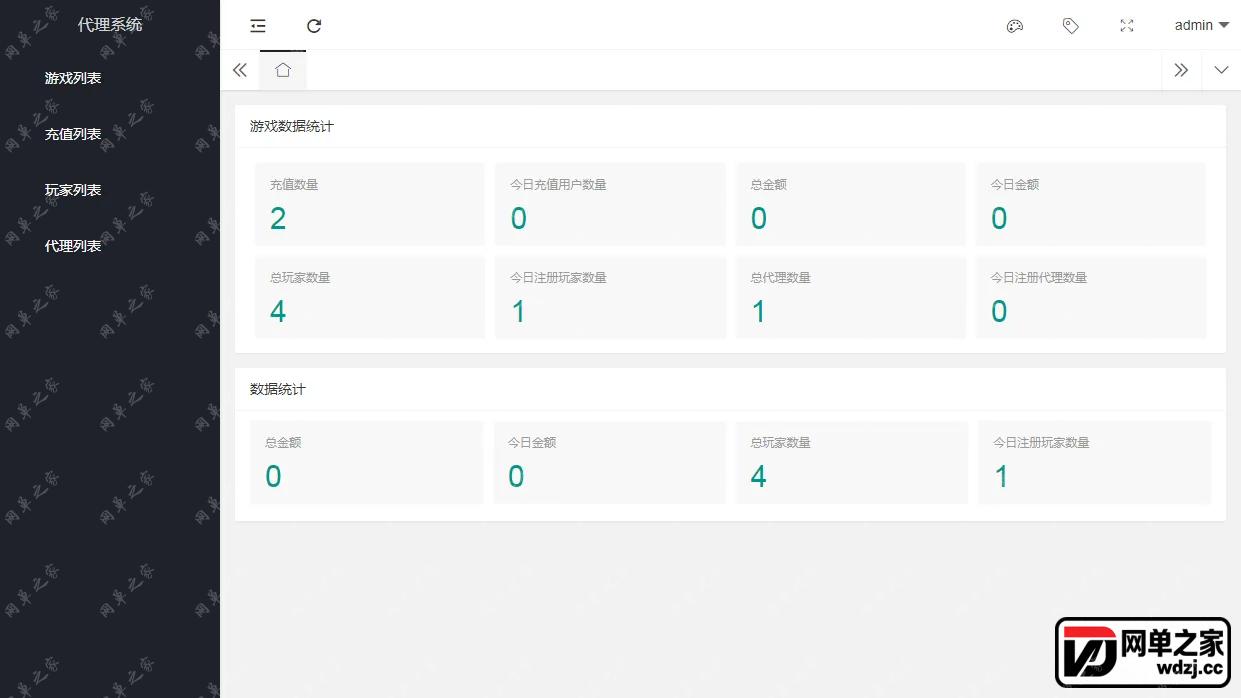
Task: Expand the tab options down chevron
Action: click(1221, 70)
